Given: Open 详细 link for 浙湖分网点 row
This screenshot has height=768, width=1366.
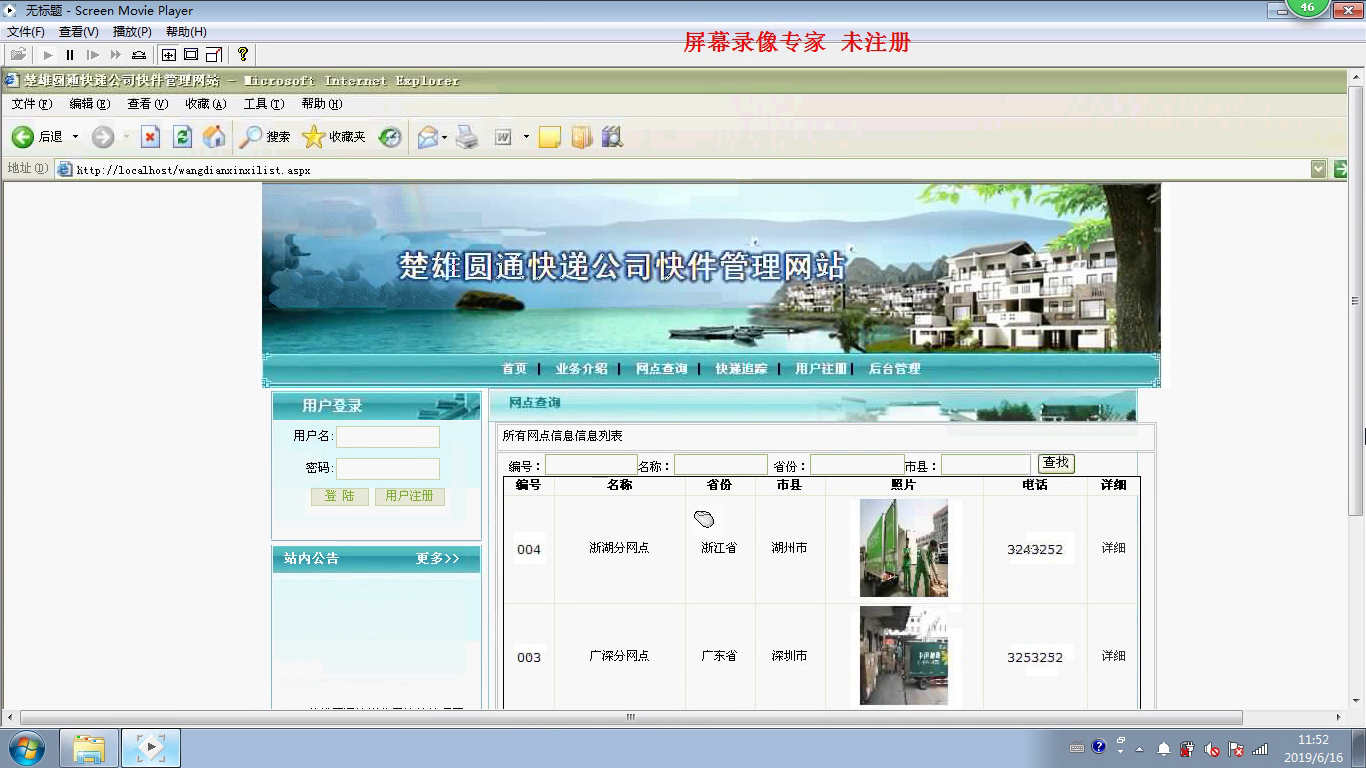Looking at the screenshot, I should pyautogui.click(x=1113, y=548).
